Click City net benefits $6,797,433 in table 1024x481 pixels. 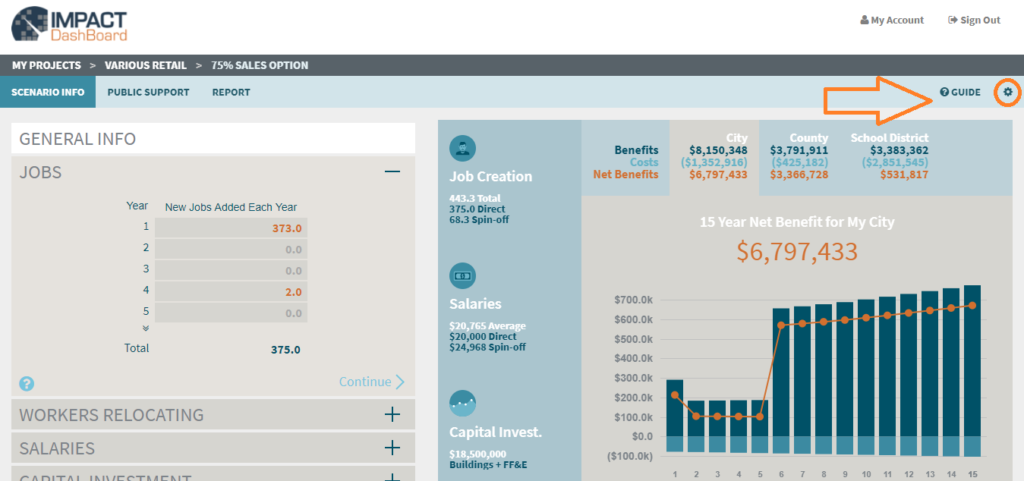pyautogui.click(x=718, y=174)
